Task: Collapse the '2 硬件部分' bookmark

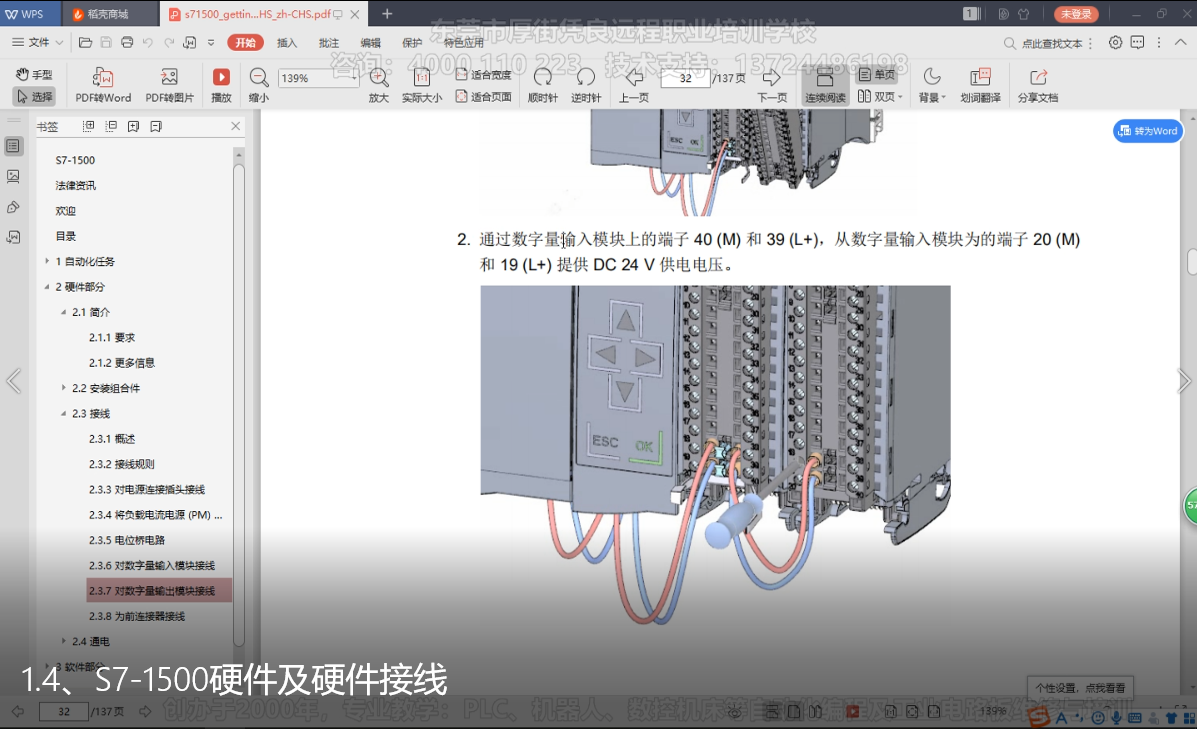Action: point(47,287)
